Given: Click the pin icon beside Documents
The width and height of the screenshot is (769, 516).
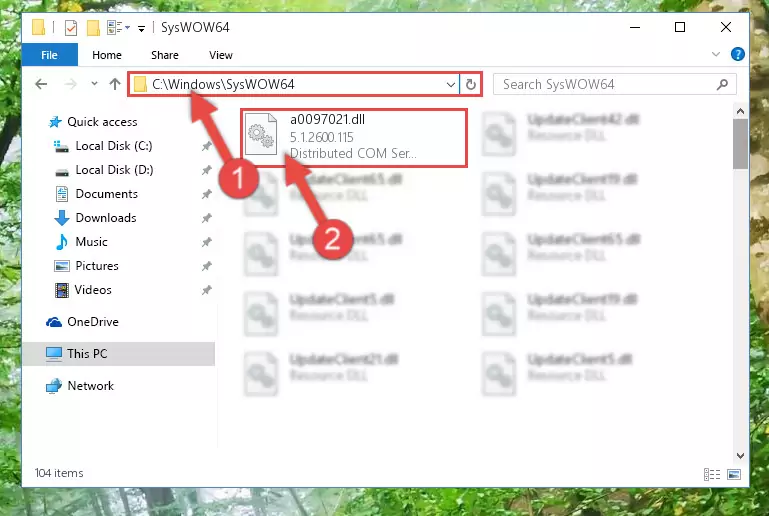Looking at the screenshot, I should (x=206, y=194).
